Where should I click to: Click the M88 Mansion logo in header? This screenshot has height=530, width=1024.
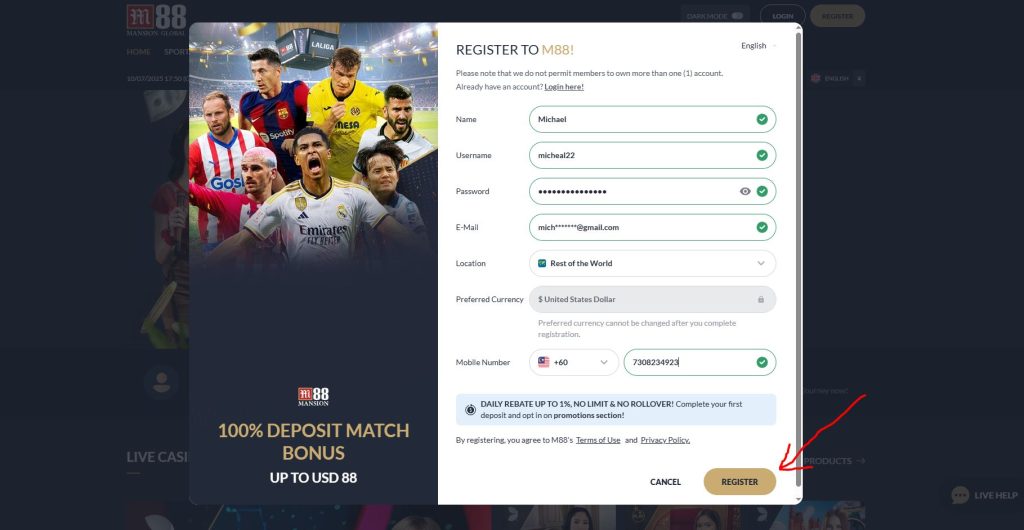tap(156, 20)
